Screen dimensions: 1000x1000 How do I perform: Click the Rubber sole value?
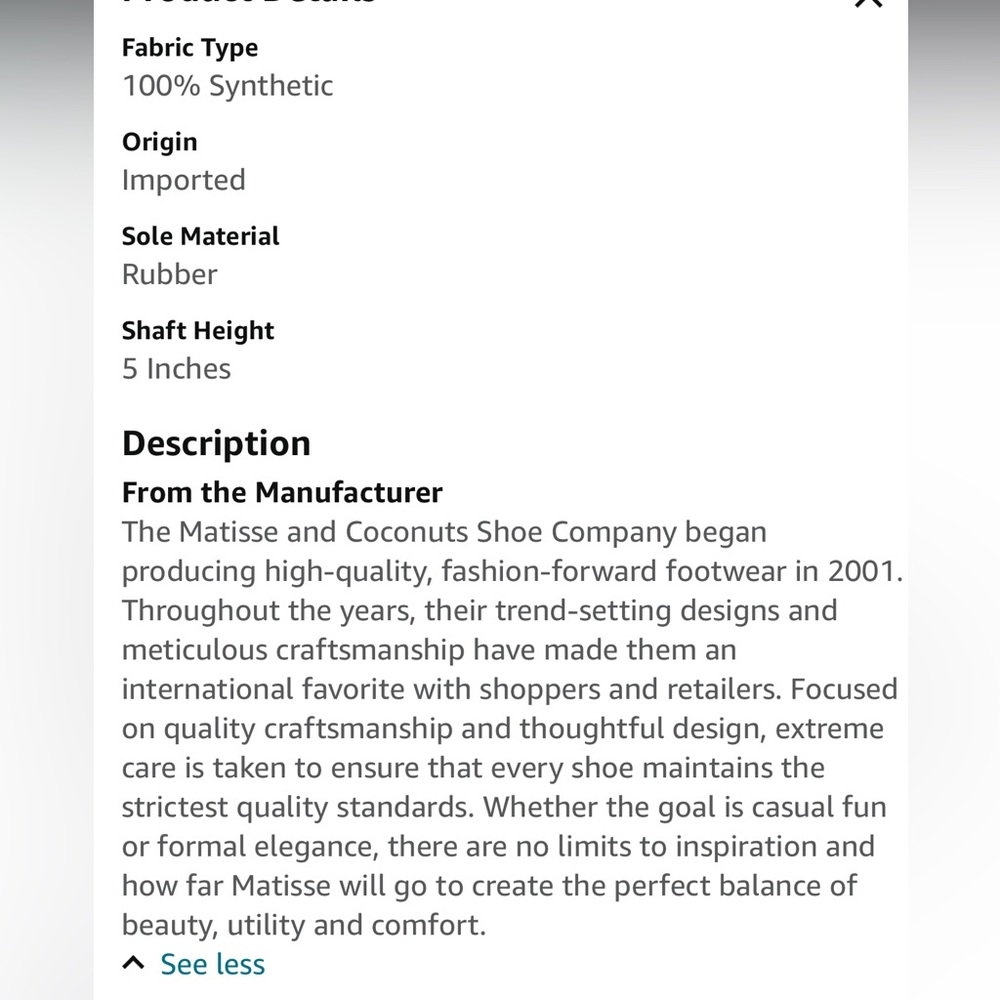pos(170,275)
